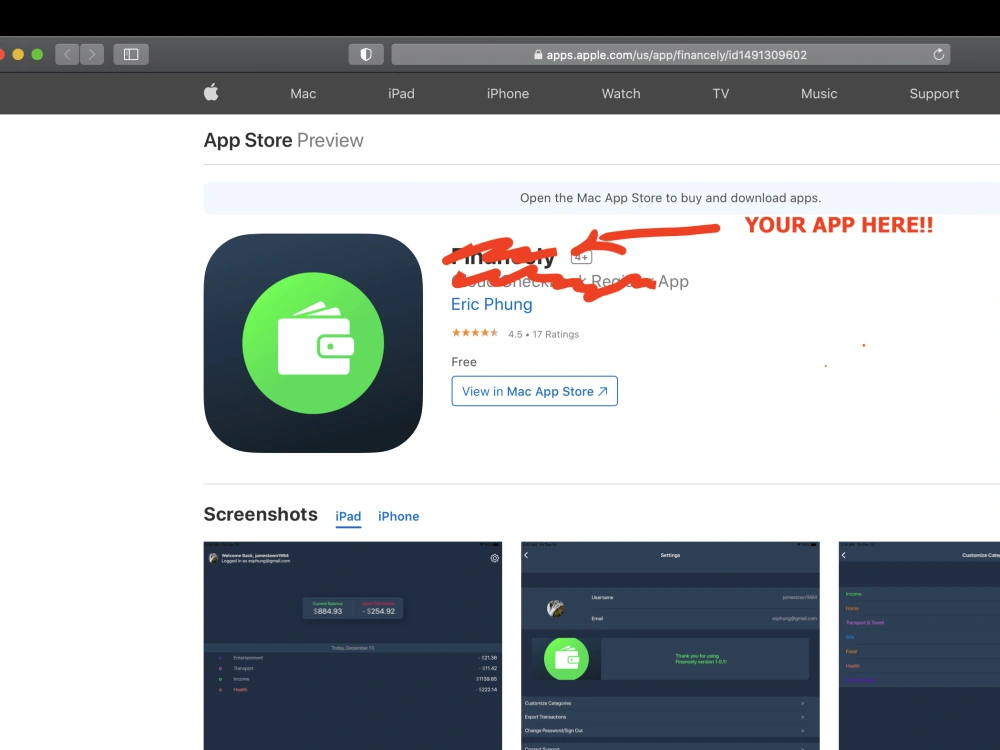The width and height of the screenshot is (1000, 750).
Task: Open the Customize Categories screenshot
Action: point(919,646)
